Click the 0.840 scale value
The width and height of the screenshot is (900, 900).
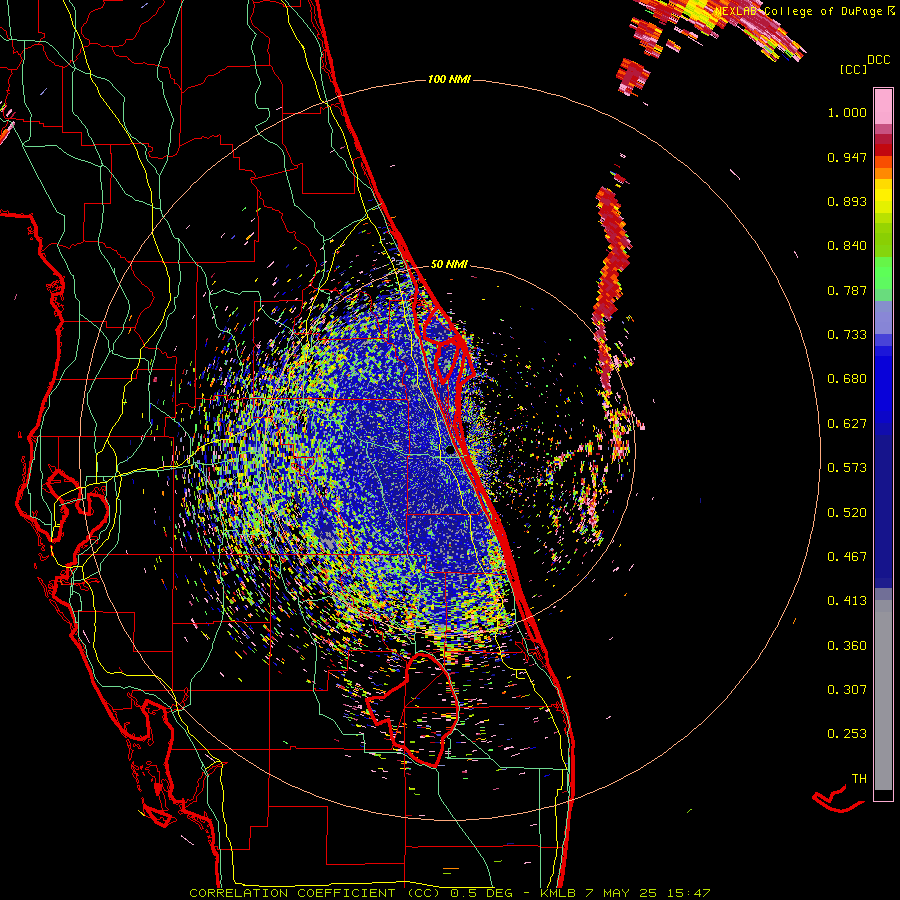point(847,246)
